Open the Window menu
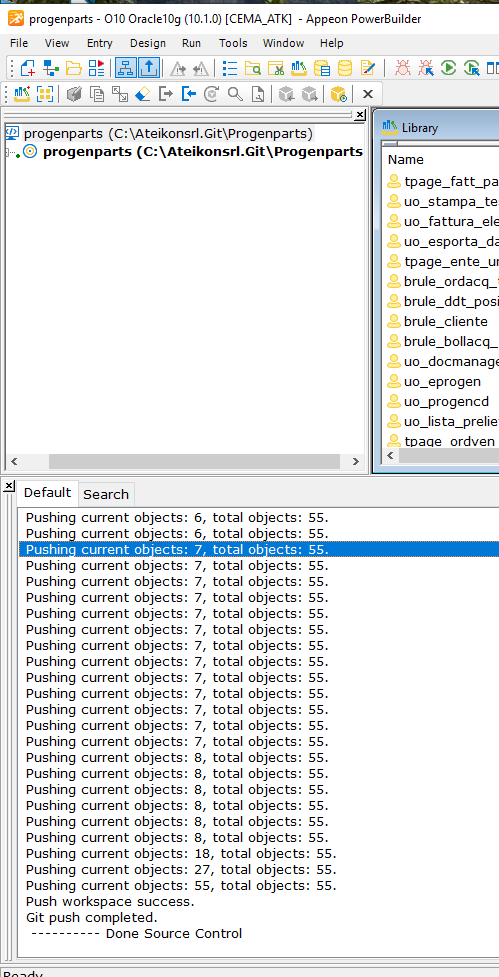The image size is (499, 977). [x=283, y=43]
